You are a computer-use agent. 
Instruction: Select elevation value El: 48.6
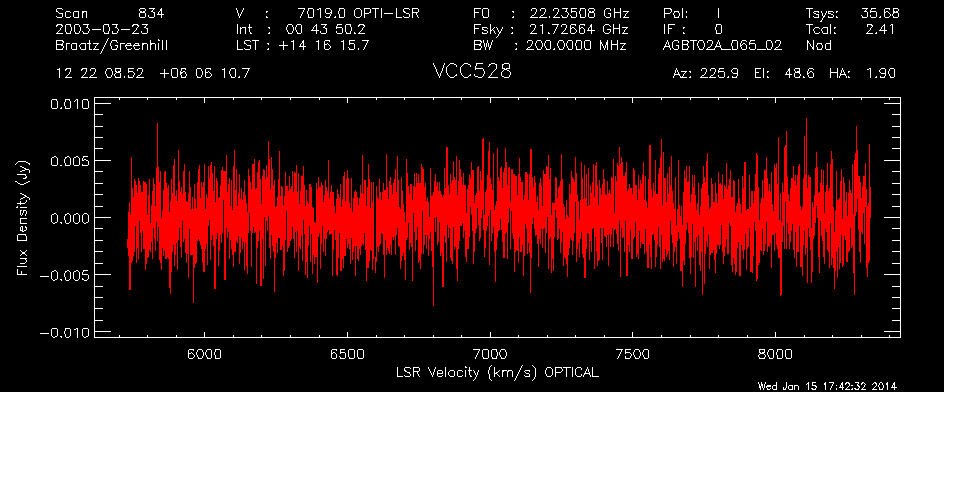click(784, 74)
